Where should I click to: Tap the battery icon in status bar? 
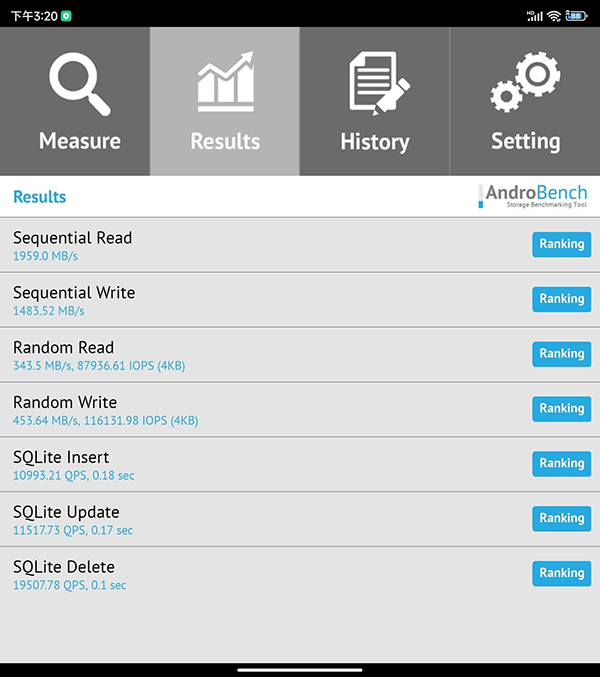[x=576, y=16]
